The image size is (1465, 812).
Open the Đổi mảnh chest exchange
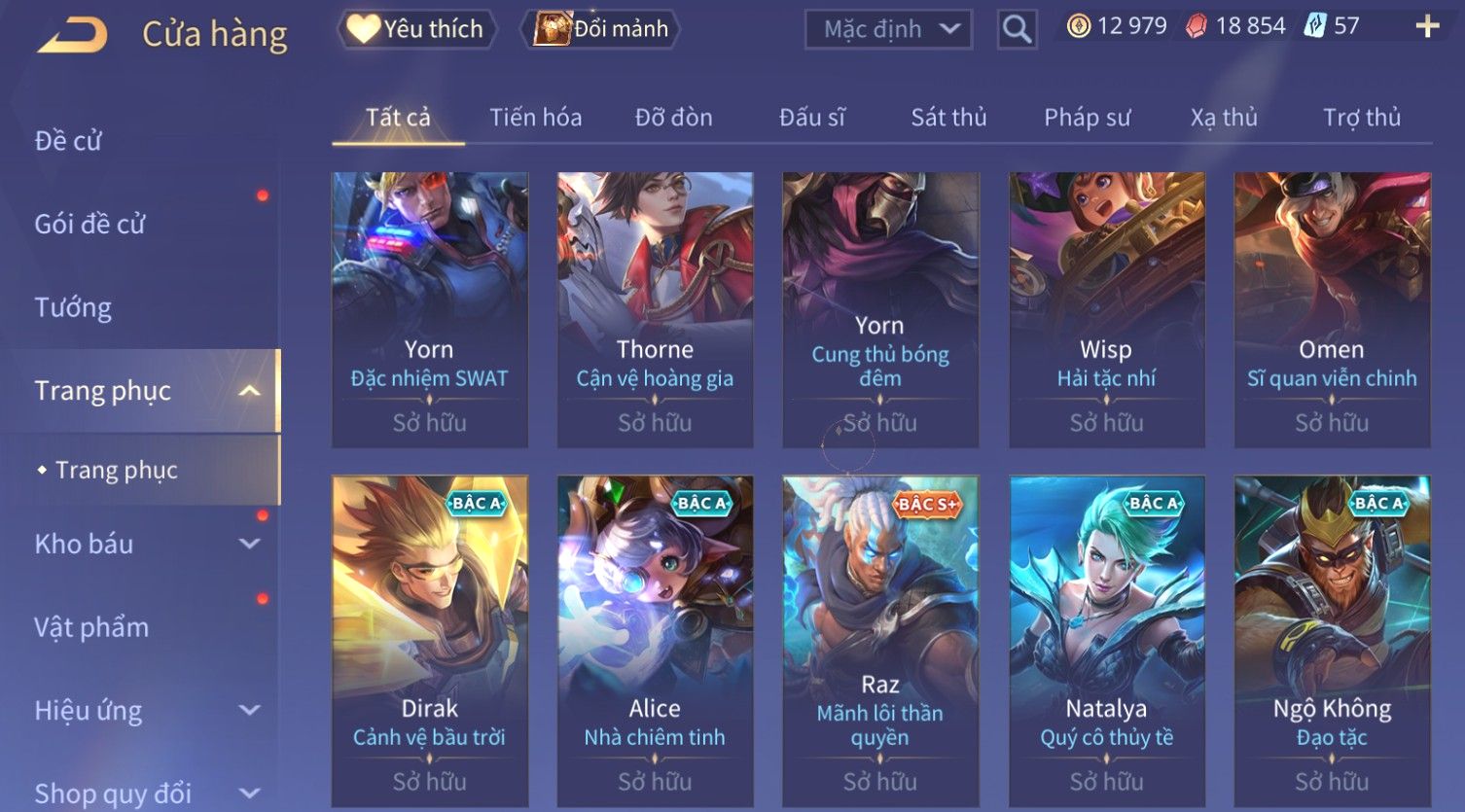coord(600,29)
